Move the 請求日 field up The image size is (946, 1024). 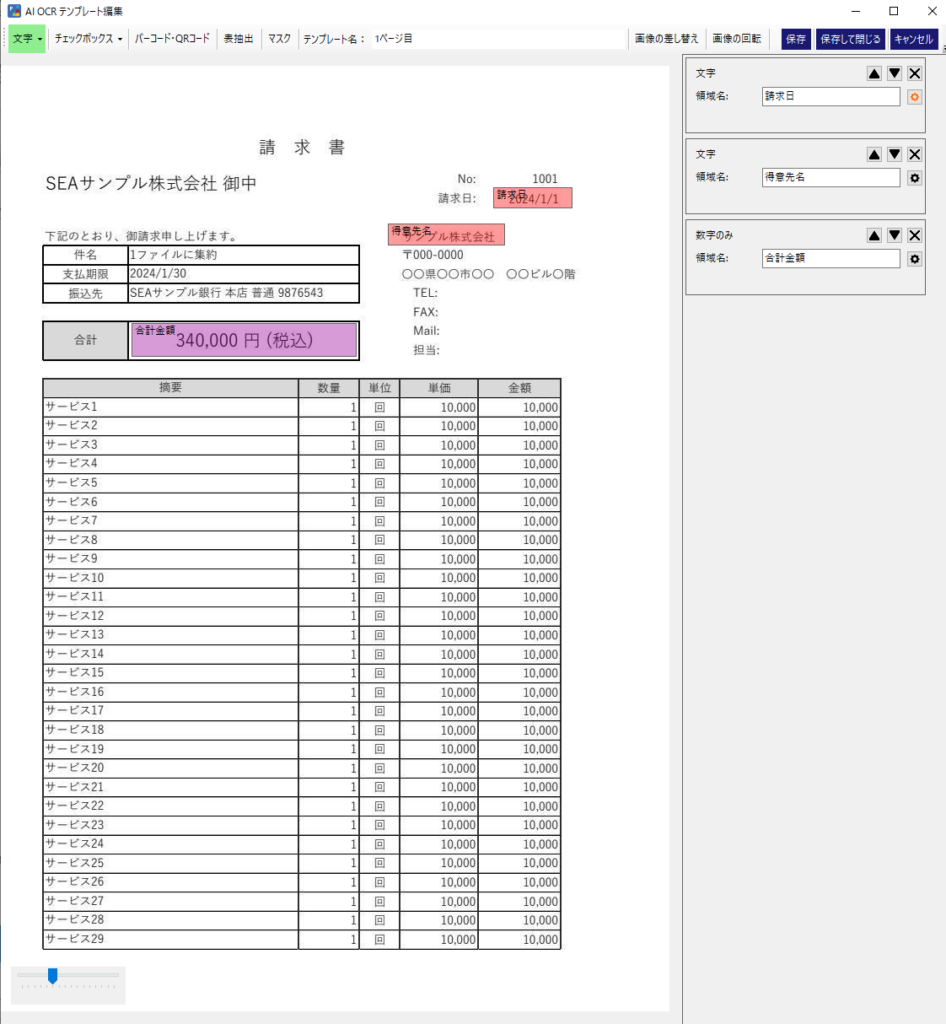coord(874,74)
